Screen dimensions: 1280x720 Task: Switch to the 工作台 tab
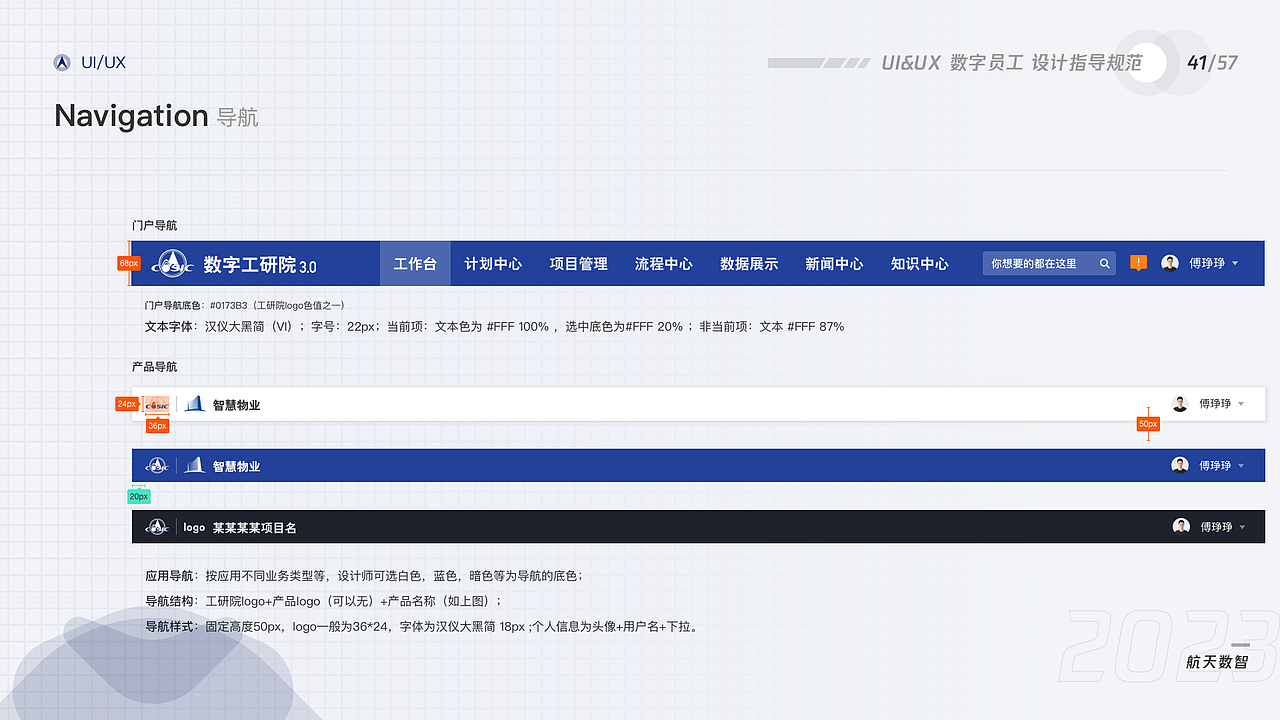coord(415,263)
